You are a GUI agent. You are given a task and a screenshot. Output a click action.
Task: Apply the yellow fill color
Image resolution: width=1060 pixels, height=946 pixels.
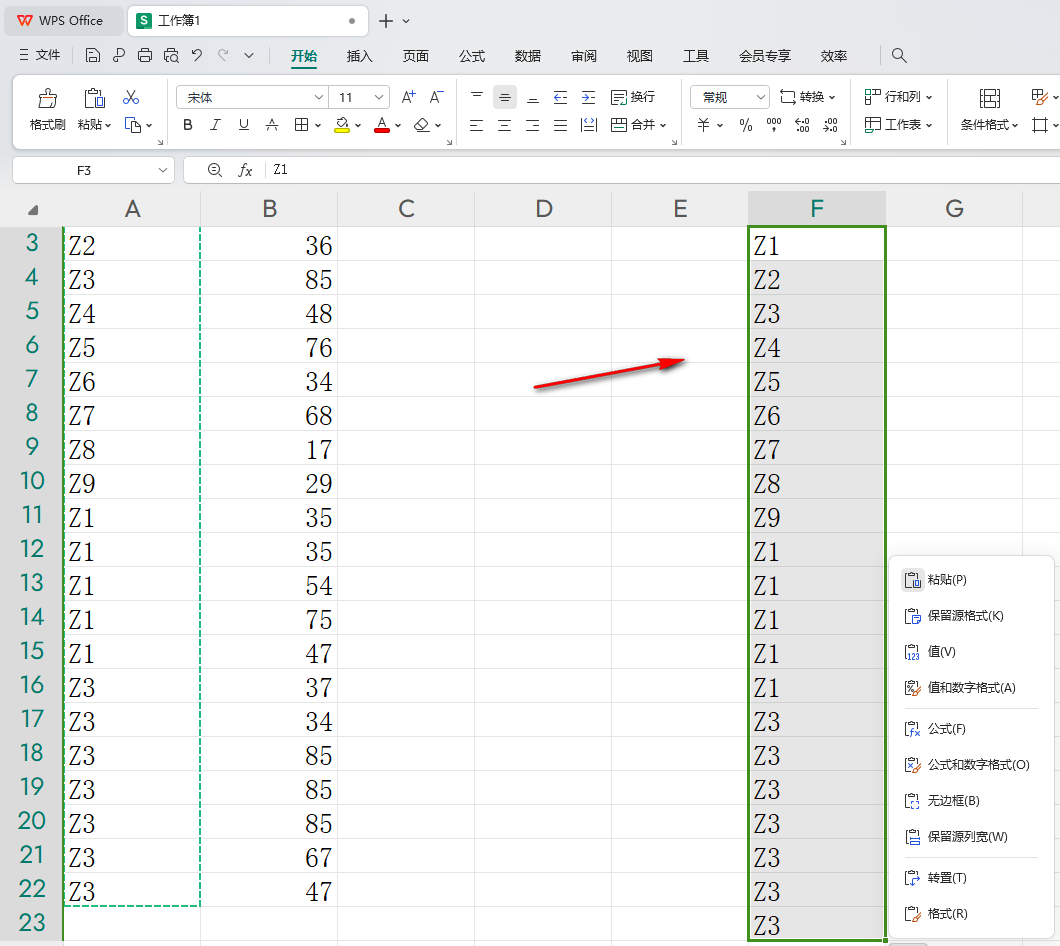(x=342, y=125)
